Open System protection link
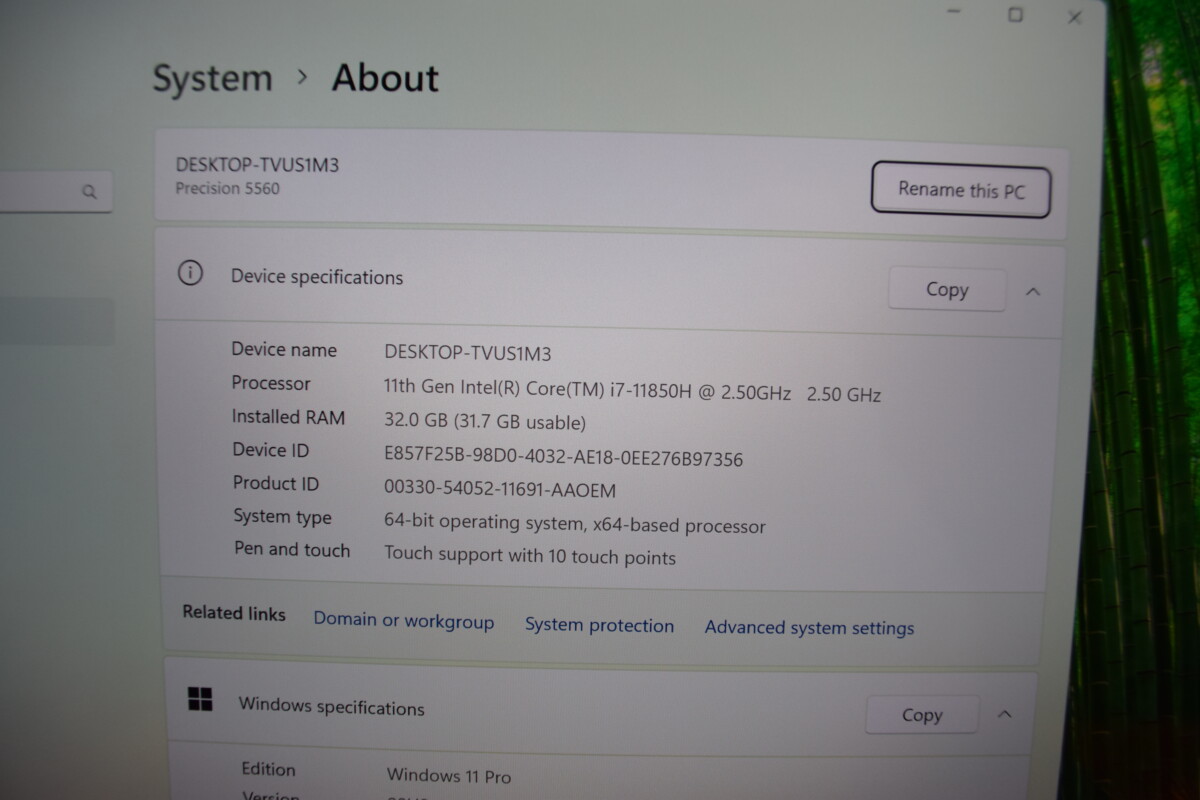This screenshot has height=800, width=1200. 599,625
